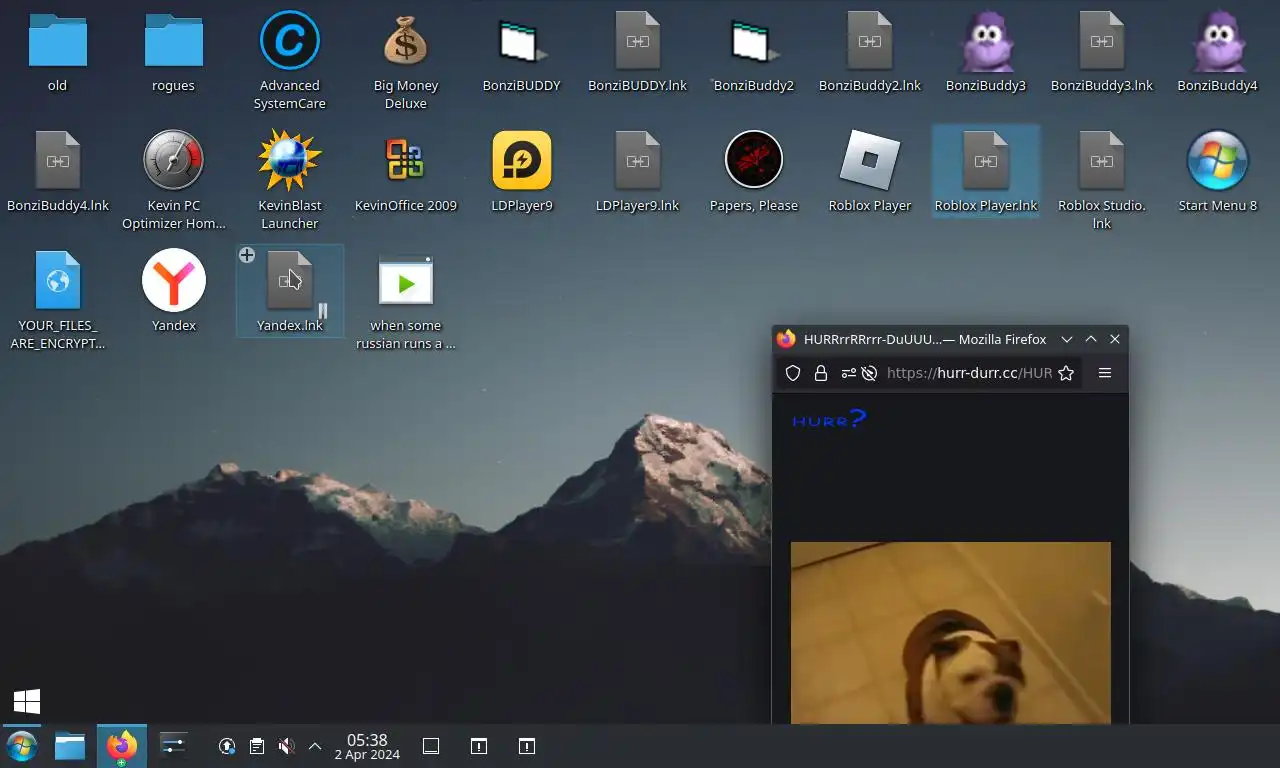This screenshot has height=768, width=1280.
Task: Focus the hurr-durr.cc address bar
Action: [969, 373]
